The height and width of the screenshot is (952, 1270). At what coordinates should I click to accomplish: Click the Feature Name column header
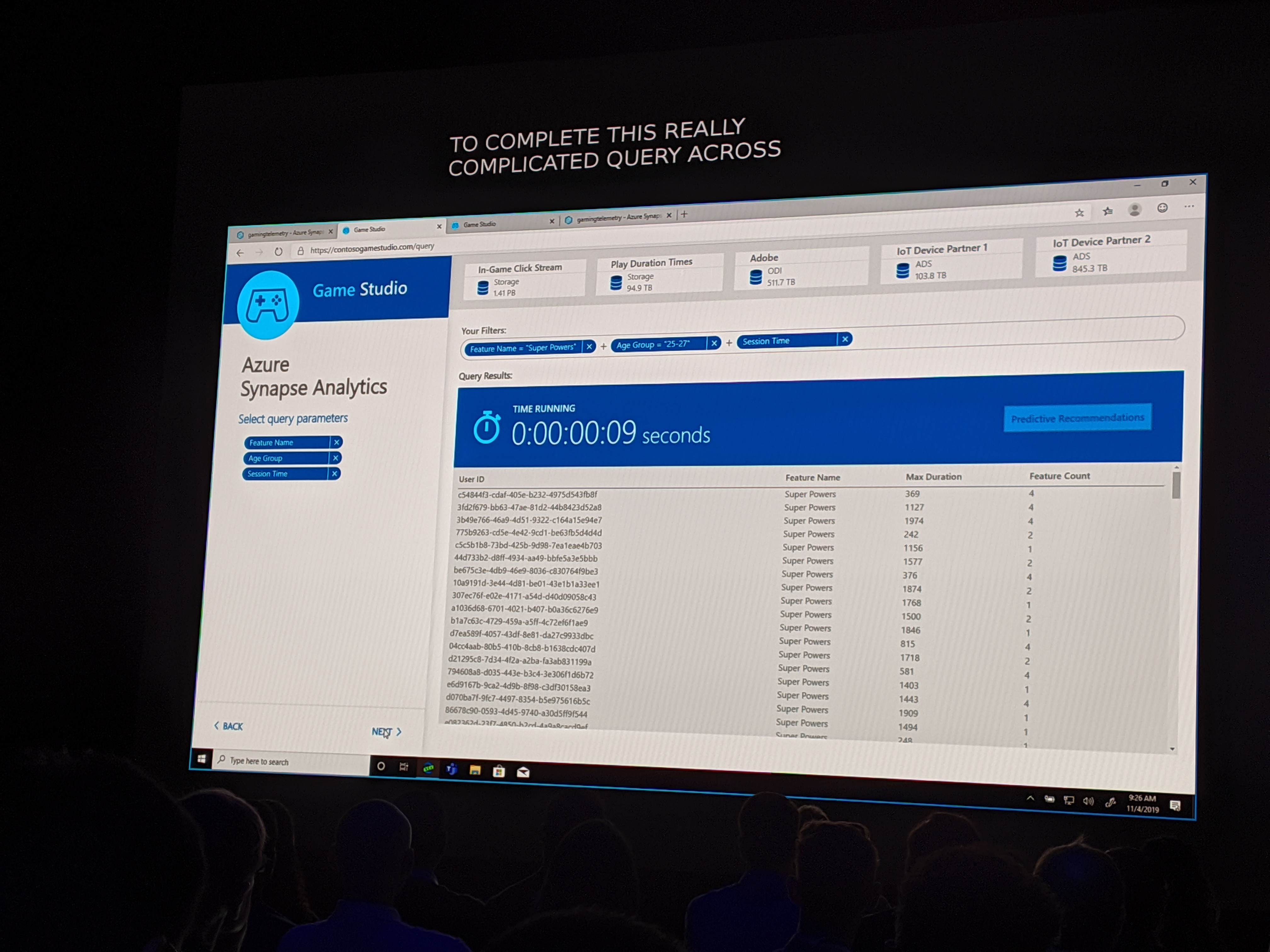coord(812,478)
